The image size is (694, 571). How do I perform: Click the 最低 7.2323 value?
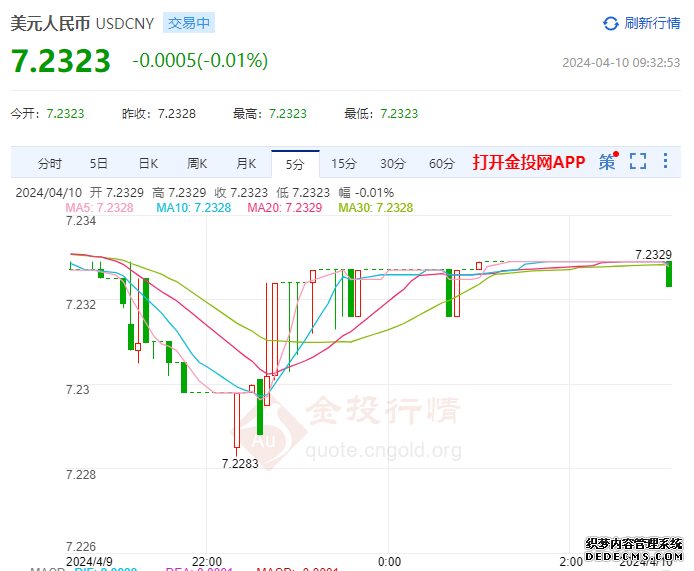point(399,114)
